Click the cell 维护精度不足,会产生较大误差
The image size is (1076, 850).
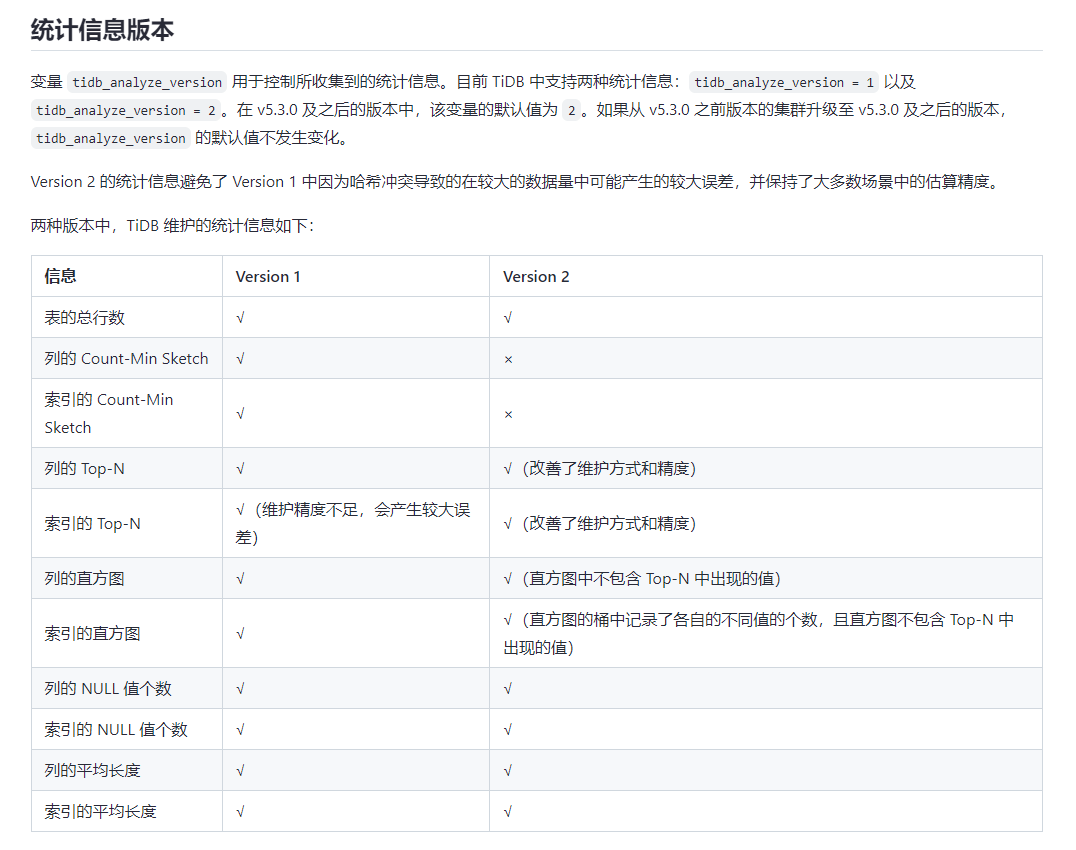(353, 523)
